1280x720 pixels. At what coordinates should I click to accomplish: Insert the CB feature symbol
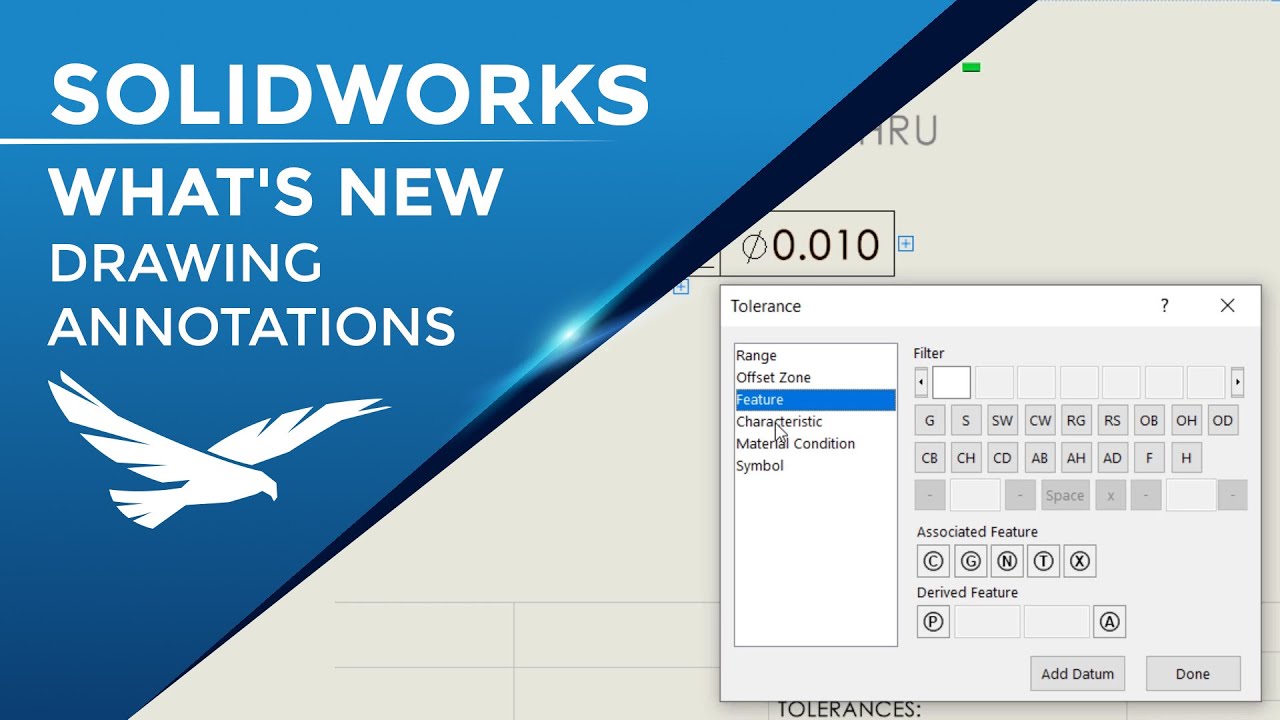(x=930, y=458)
